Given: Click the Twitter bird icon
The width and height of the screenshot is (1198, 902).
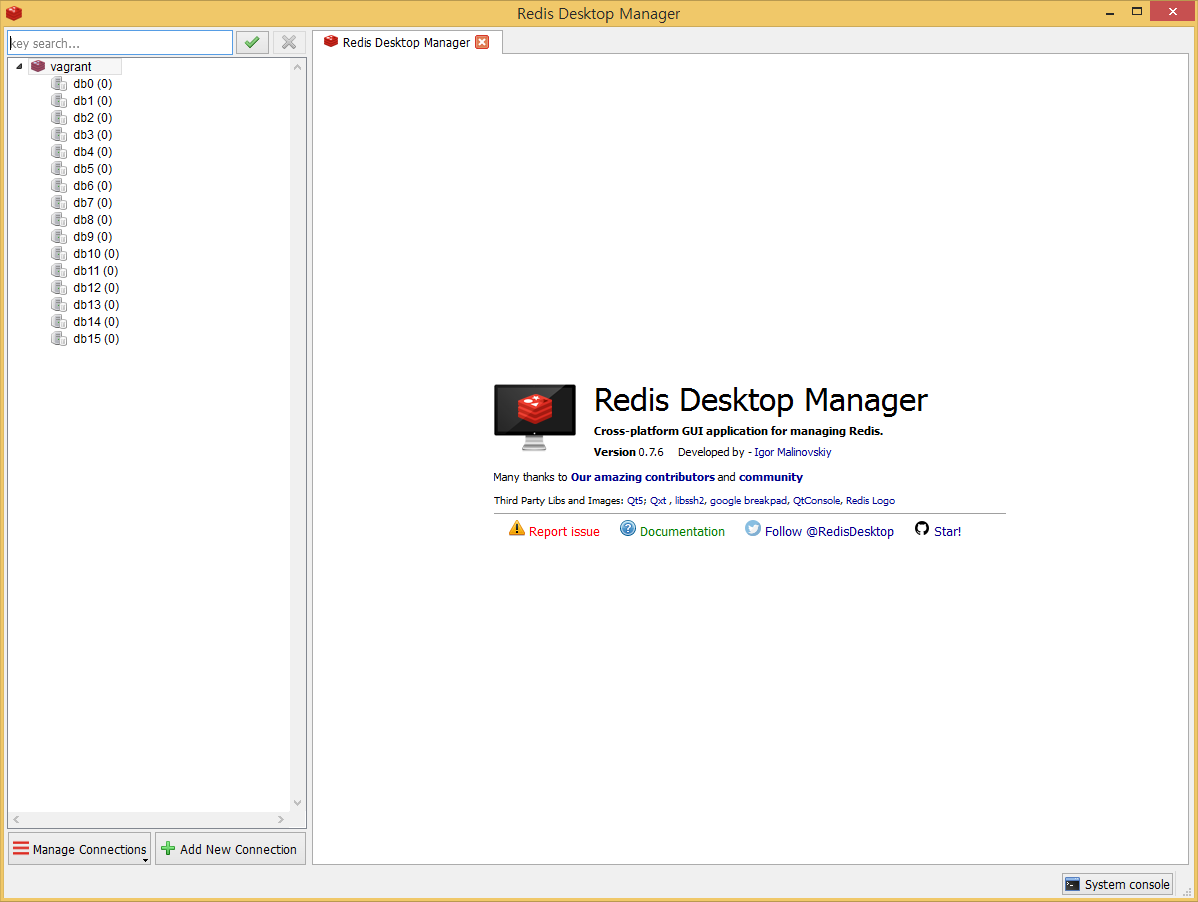Looking at the screenshot, I should pos(753,529).
